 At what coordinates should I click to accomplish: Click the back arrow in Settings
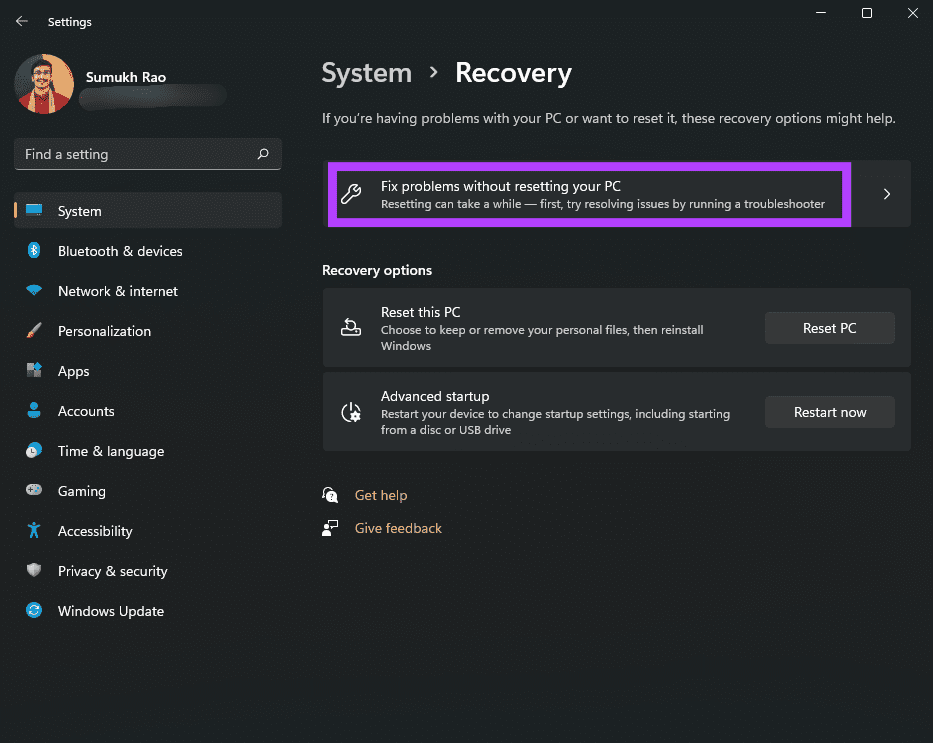coord(22,21)
